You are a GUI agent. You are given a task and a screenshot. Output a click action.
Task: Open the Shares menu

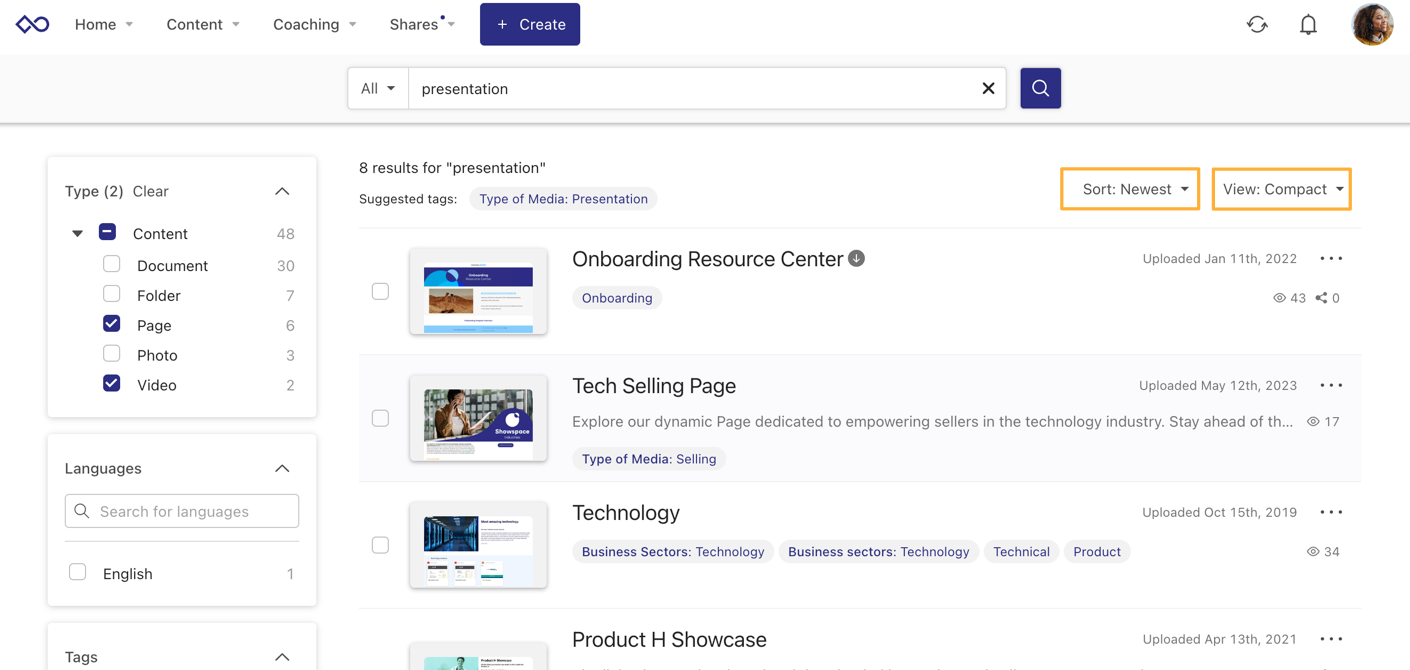(x=422, y=24)
